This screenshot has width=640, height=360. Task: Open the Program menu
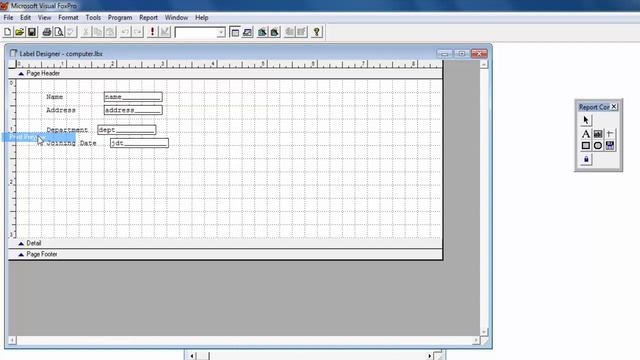(x=120, y=18)
